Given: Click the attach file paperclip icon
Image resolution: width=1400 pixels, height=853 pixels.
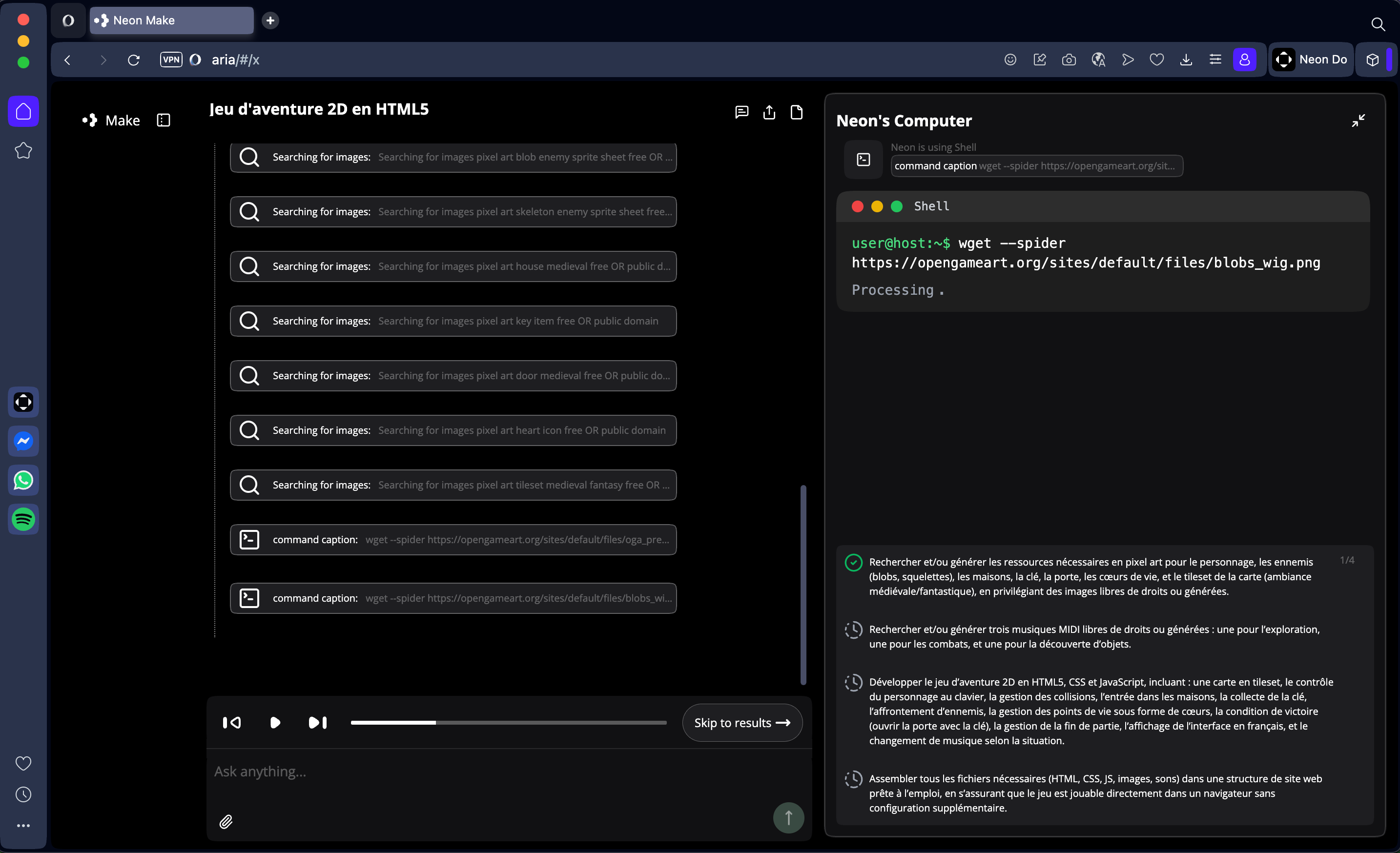Looking at the screenshot, I should pos(226,821).
